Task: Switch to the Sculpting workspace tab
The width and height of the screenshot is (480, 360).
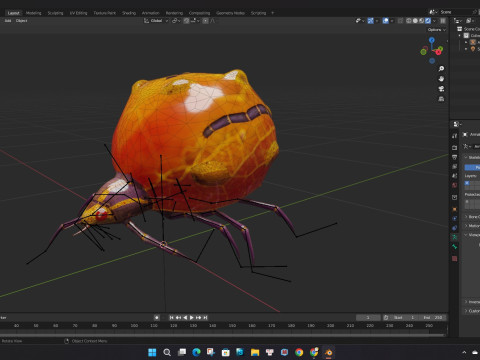Action: [55, 13]
